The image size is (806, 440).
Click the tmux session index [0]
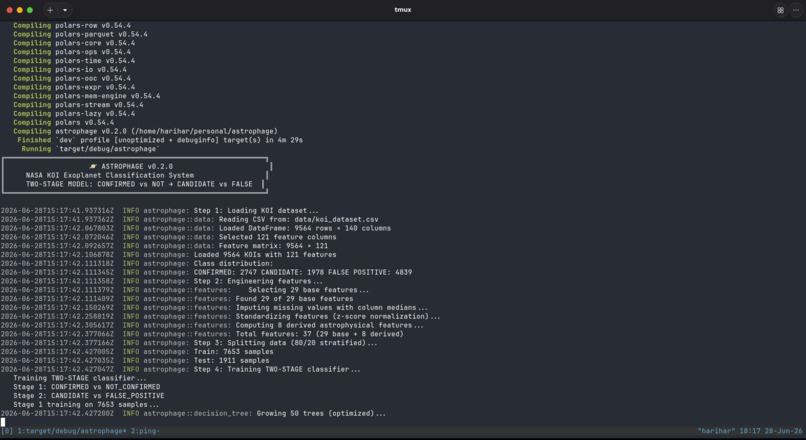(7, 431)
